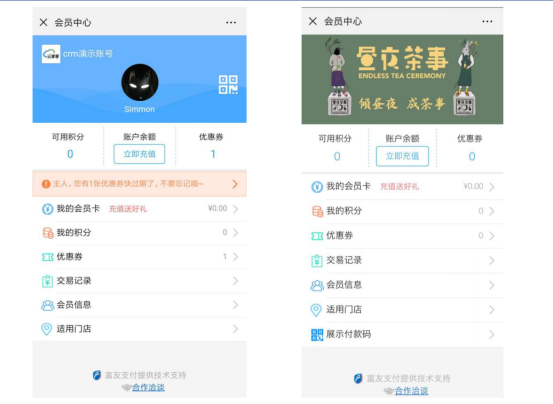Tap 富友支付 logo in right footer
Image resolution: width=553 pixels, height=404 pixels.
pyautogui.click(x=358, y=379)
